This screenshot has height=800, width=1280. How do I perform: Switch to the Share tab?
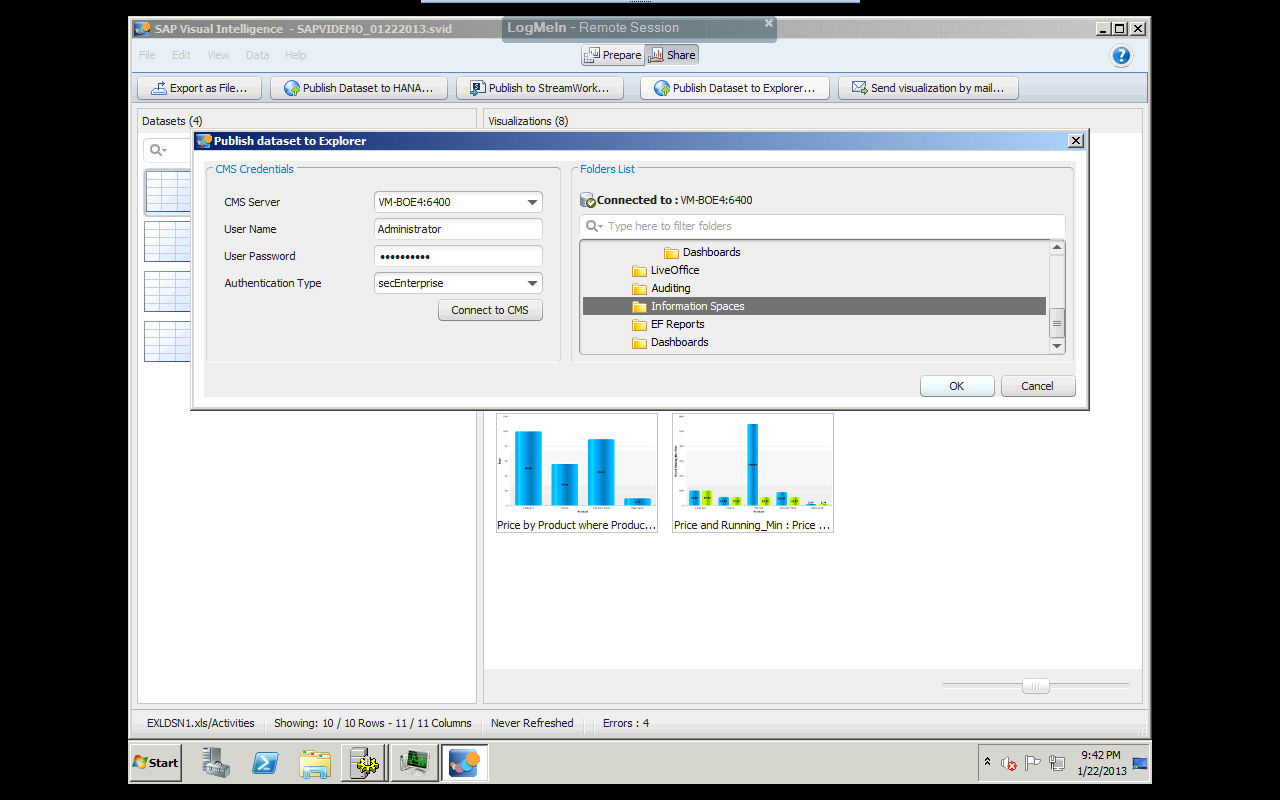[672, 55]
